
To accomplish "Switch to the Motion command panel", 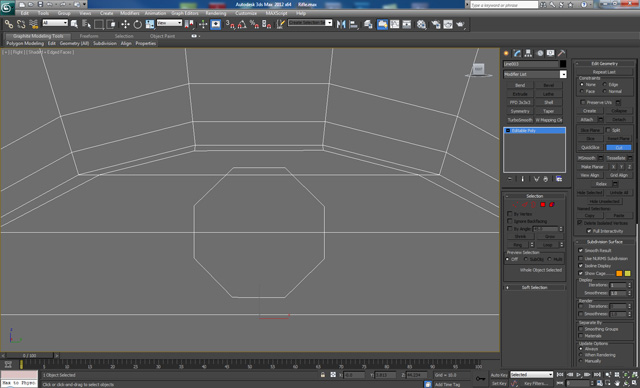I will pos(540,53).
